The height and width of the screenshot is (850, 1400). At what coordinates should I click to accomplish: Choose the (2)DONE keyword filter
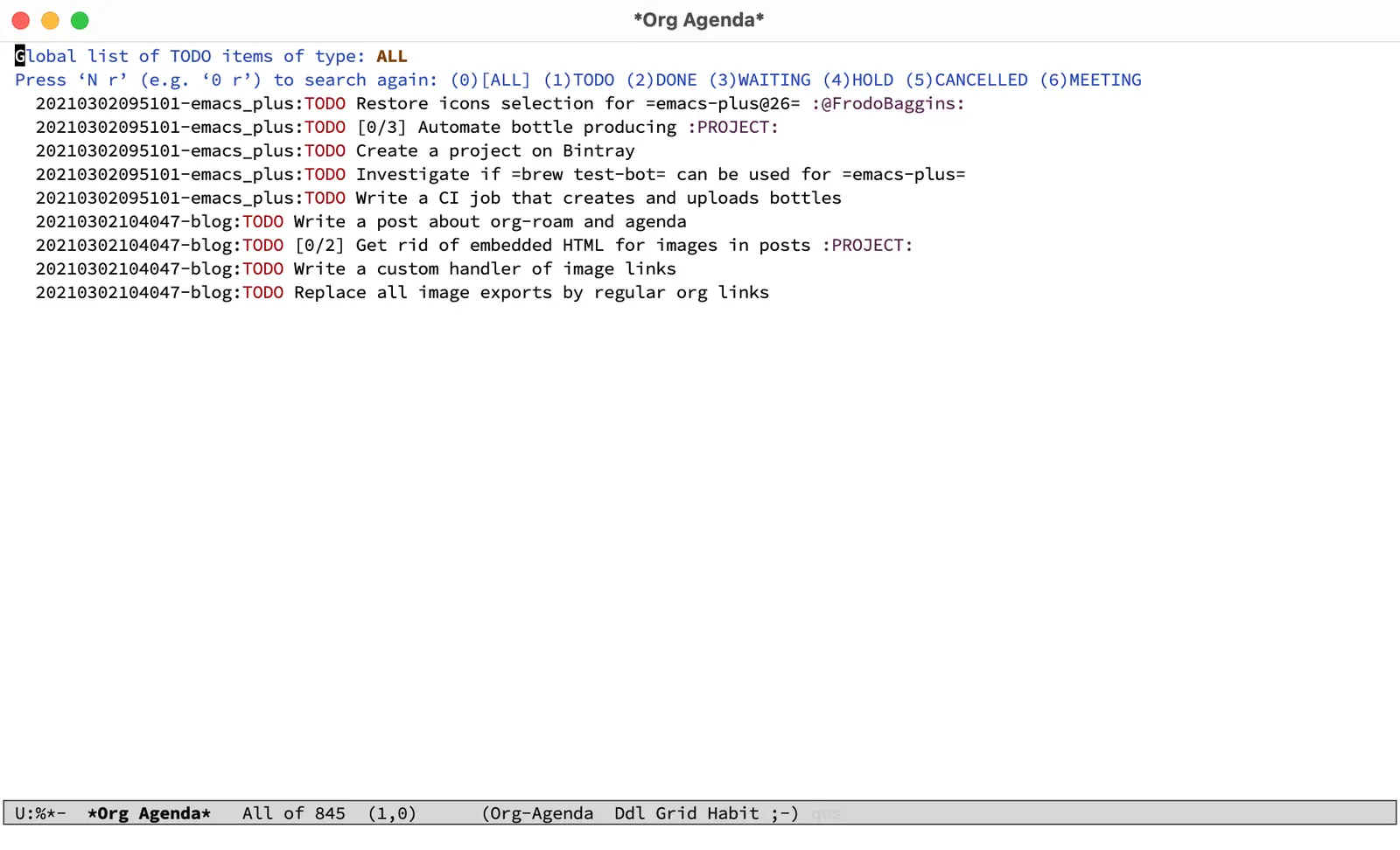661,80
